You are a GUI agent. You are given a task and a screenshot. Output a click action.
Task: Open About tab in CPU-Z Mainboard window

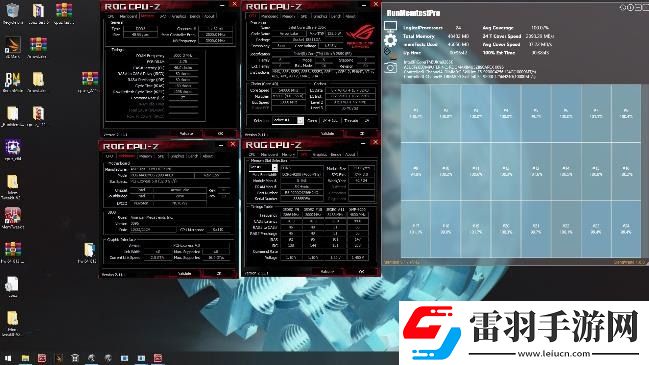coord(208,156)
